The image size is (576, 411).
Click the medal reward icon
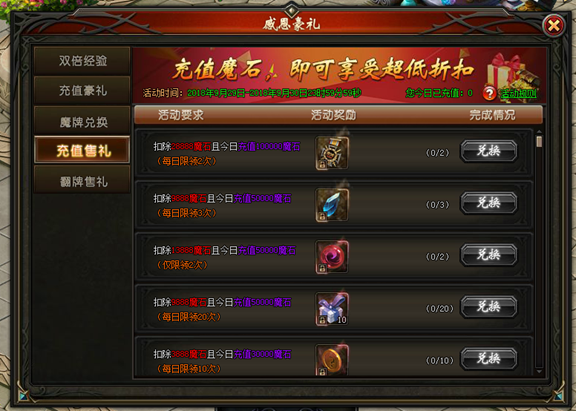pyautogui.click(x=332, y=153)
